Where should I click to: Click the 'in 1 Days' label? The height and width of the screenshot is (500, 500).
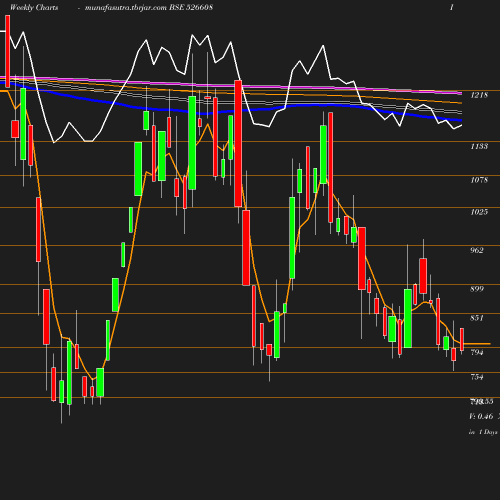click(483, 432)
